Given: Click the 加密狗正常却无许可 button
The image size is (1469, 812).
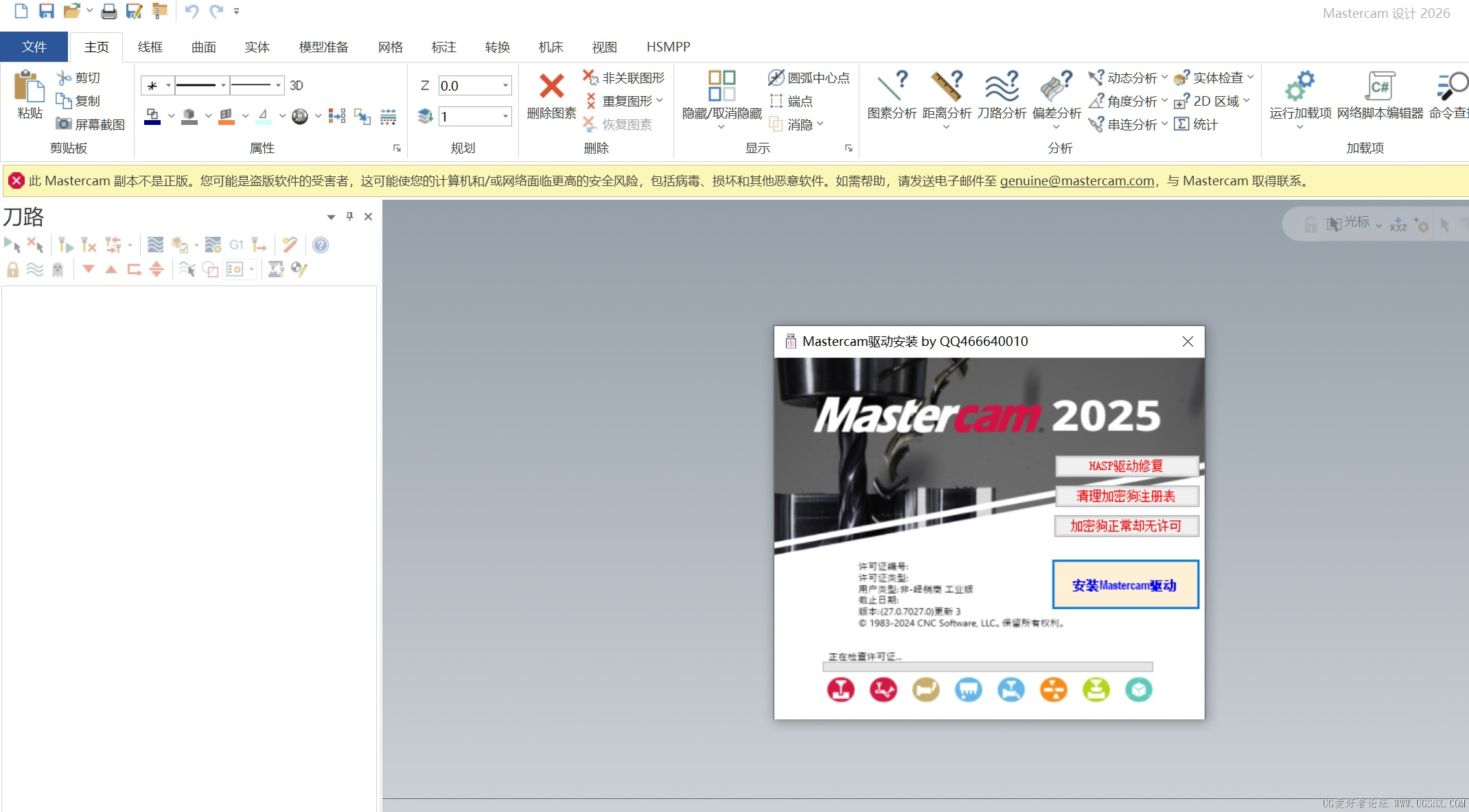Looking at the screenshot, I should point(1126,526).
